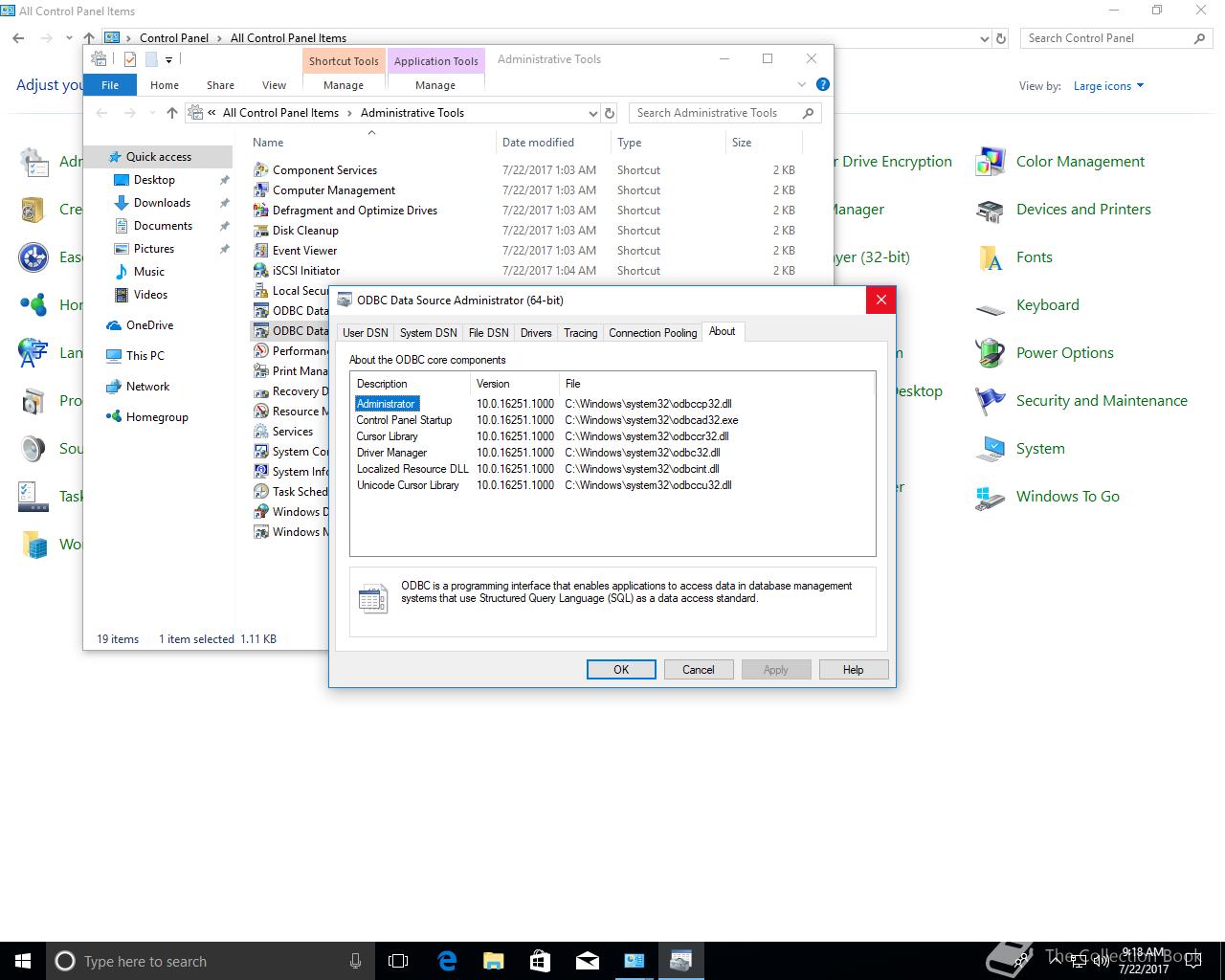Select Cursor Library row
This screenshot has width=1225, height=980.
click(612, 436)
